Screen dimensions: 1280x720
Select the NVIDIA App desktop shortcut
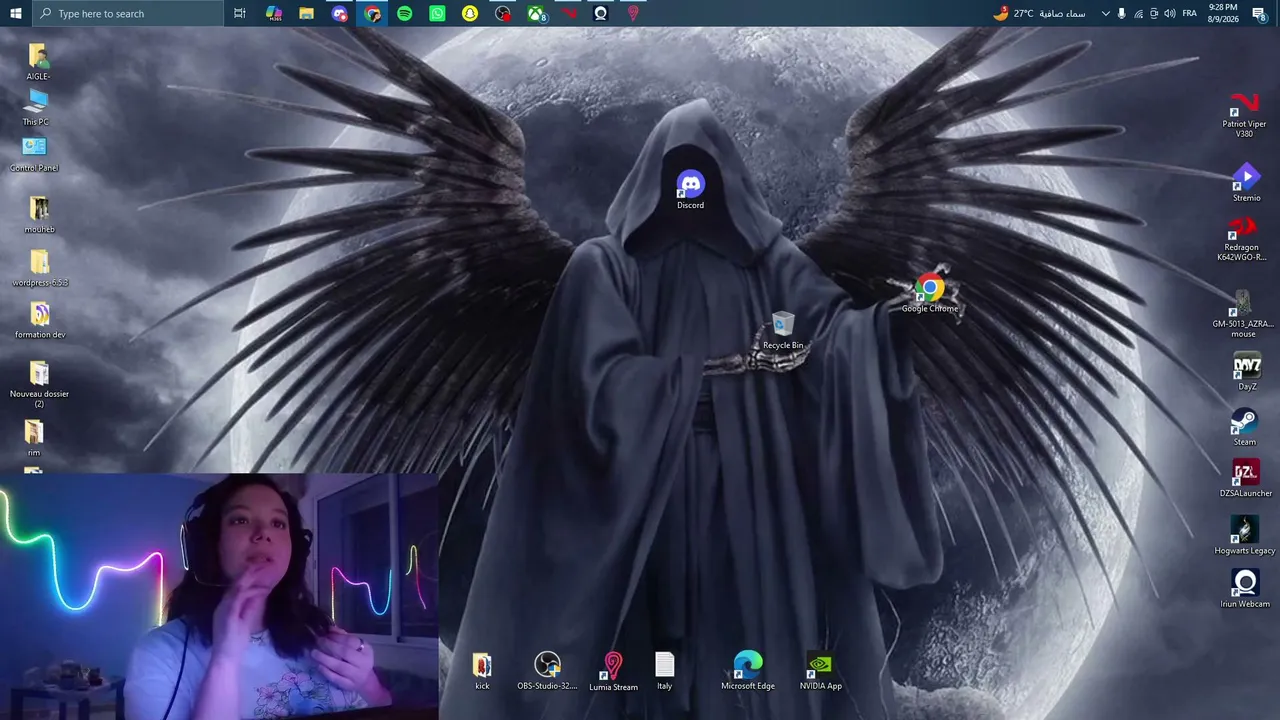point(821,671)
